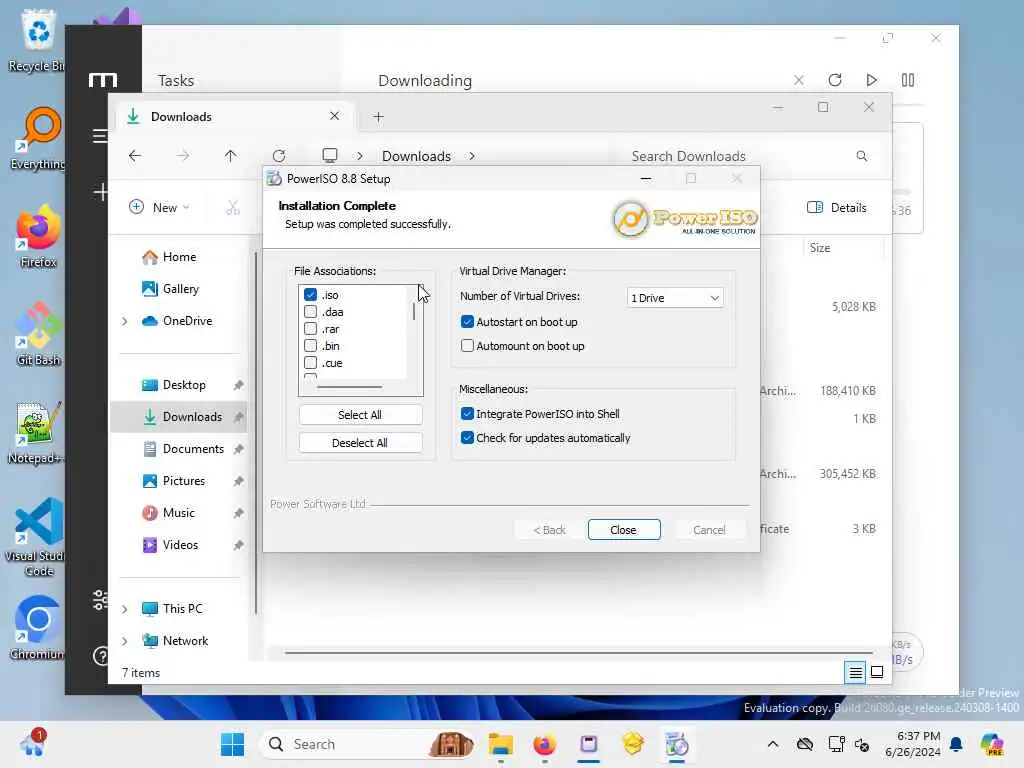Screen dimensions: 1024x768
Task: Open the Number of Virtual Drives dropdown
Action: (675, 298)
